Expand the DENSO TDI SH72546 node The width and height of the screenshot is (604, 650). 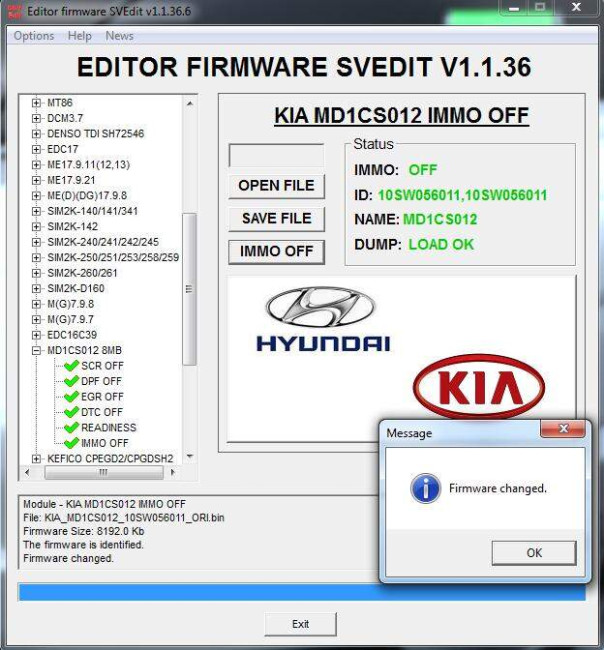point(36,133)
